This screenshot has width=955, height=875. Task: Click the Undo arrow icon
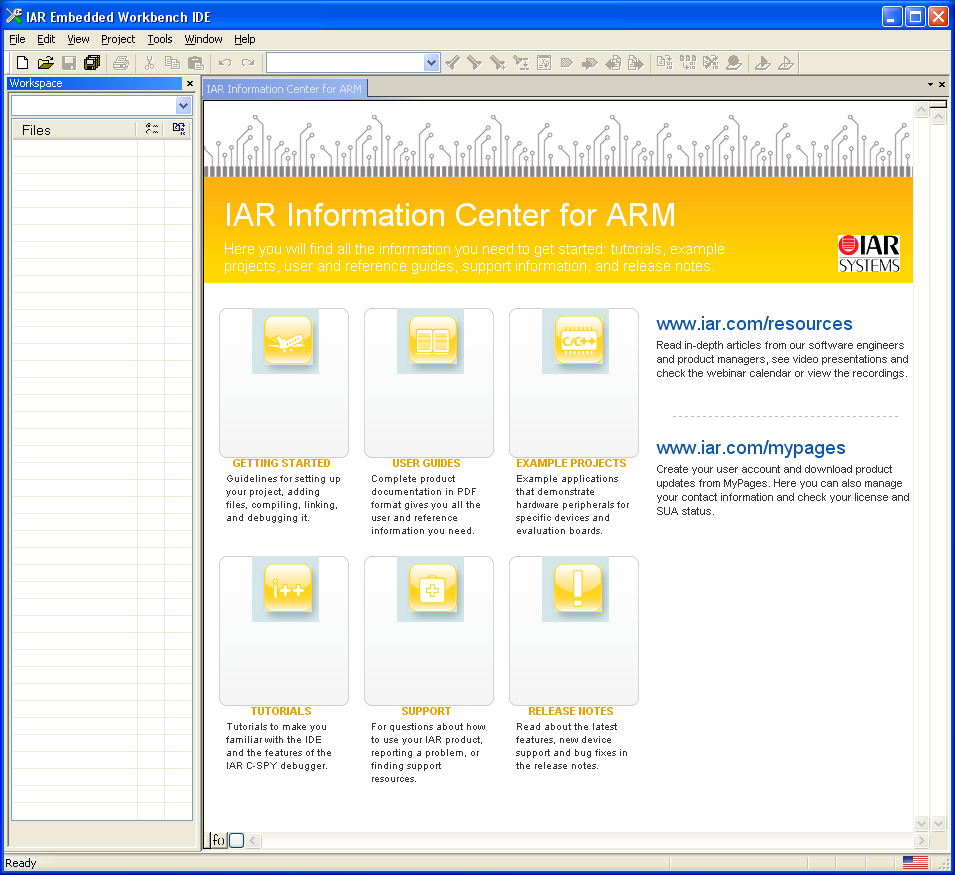point(225,63)
